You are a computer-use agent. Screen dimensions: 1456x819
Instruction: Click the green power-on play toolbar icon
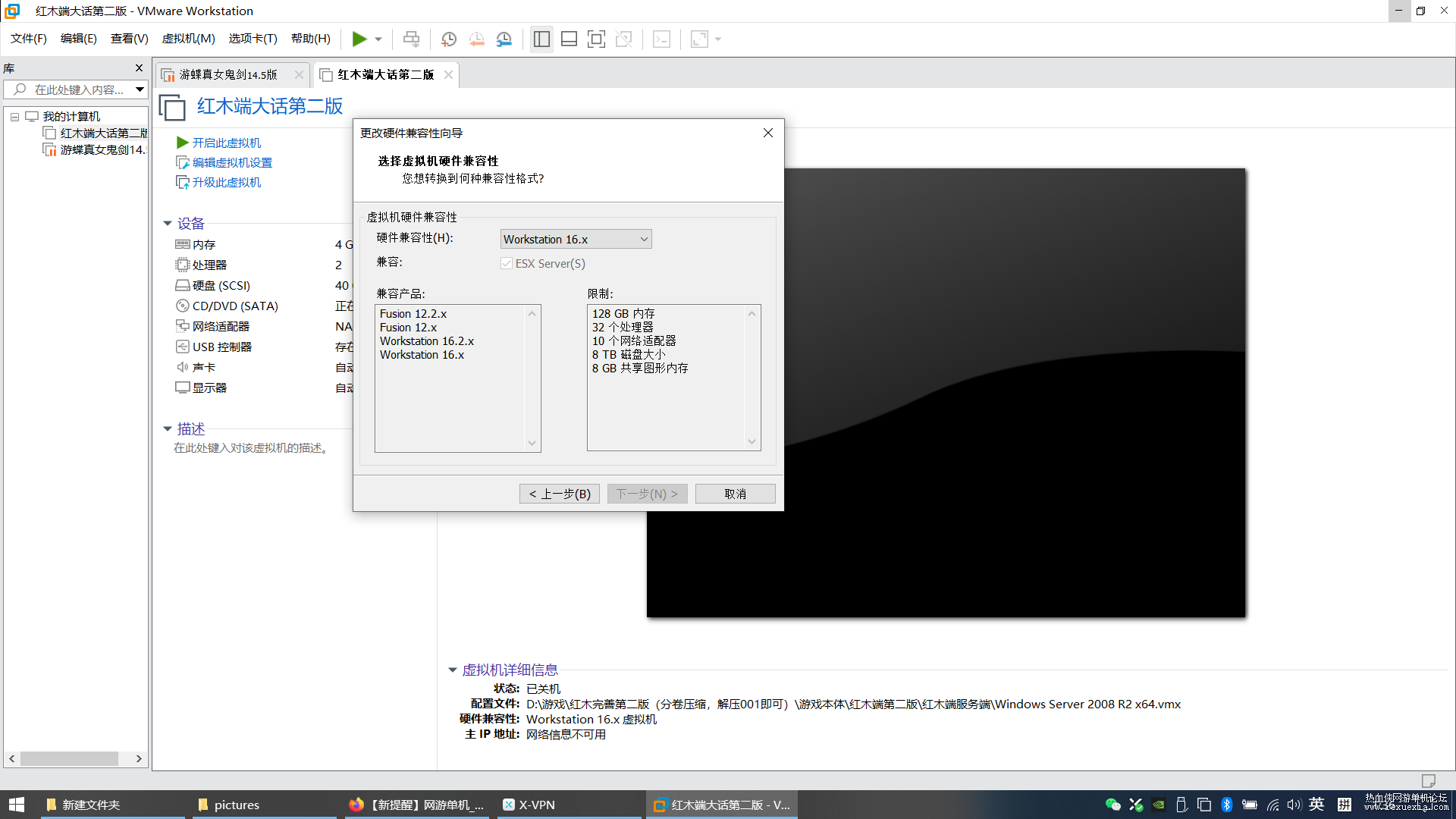[359, 39]
